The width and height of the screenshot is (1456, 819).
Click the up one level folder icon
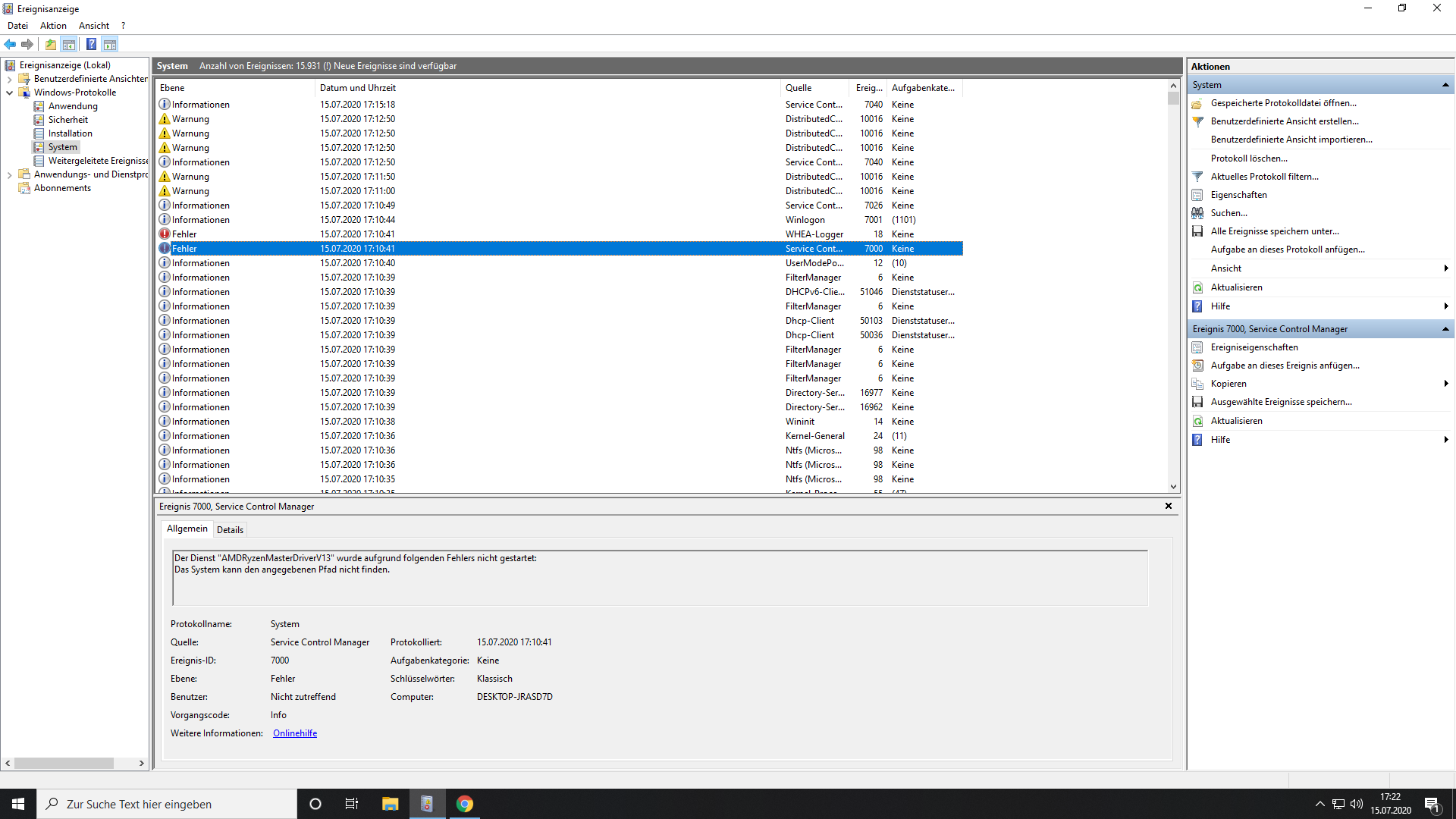tap(50, 44)
